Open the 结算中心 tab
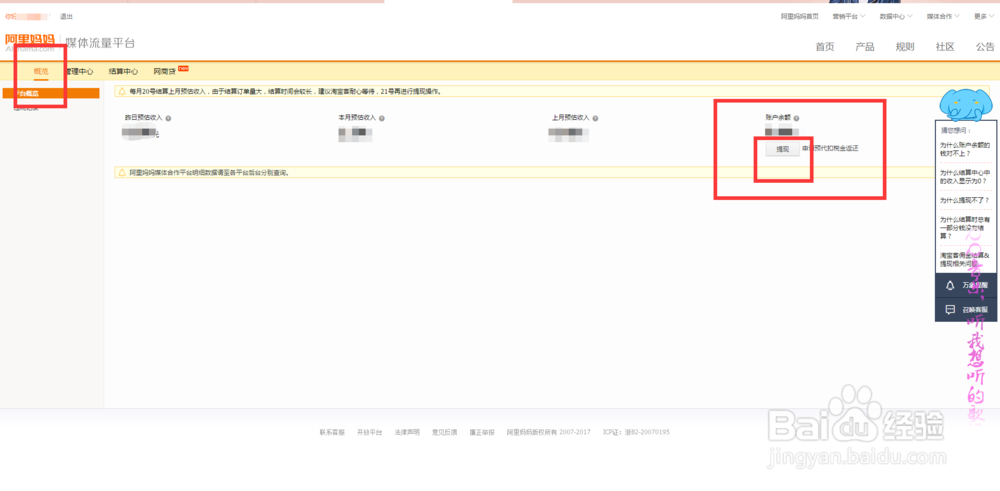The image size is (1000, 491). pos(123,71)
